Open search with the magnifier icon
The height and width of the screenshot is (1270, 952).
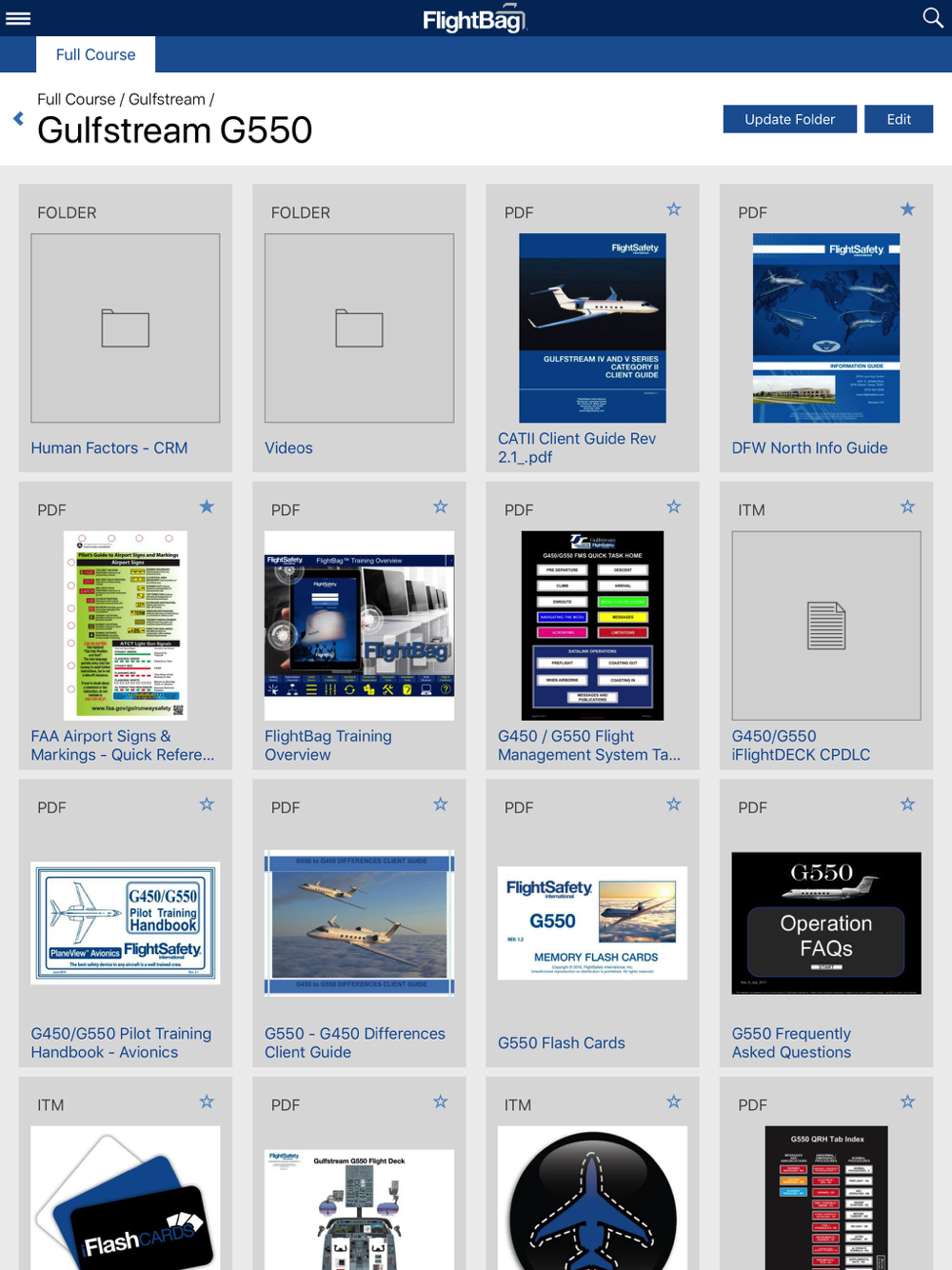coord(933,17)
